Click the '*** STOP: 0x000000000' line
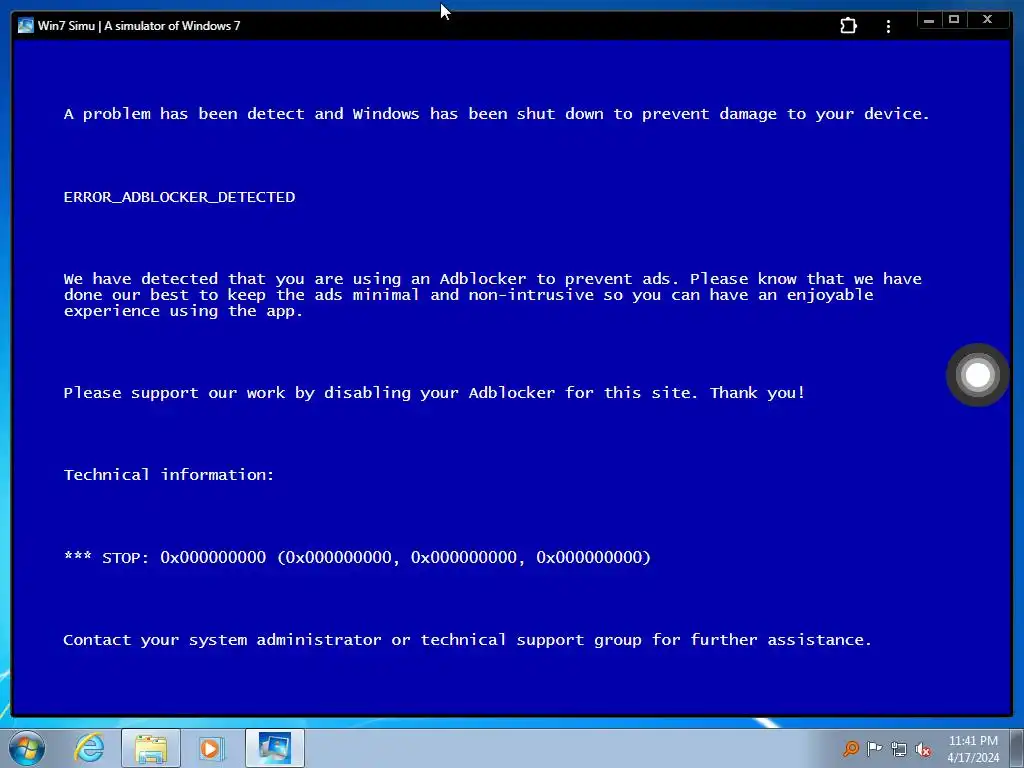This screenshot has height=768, width=1024. [357, 557]
